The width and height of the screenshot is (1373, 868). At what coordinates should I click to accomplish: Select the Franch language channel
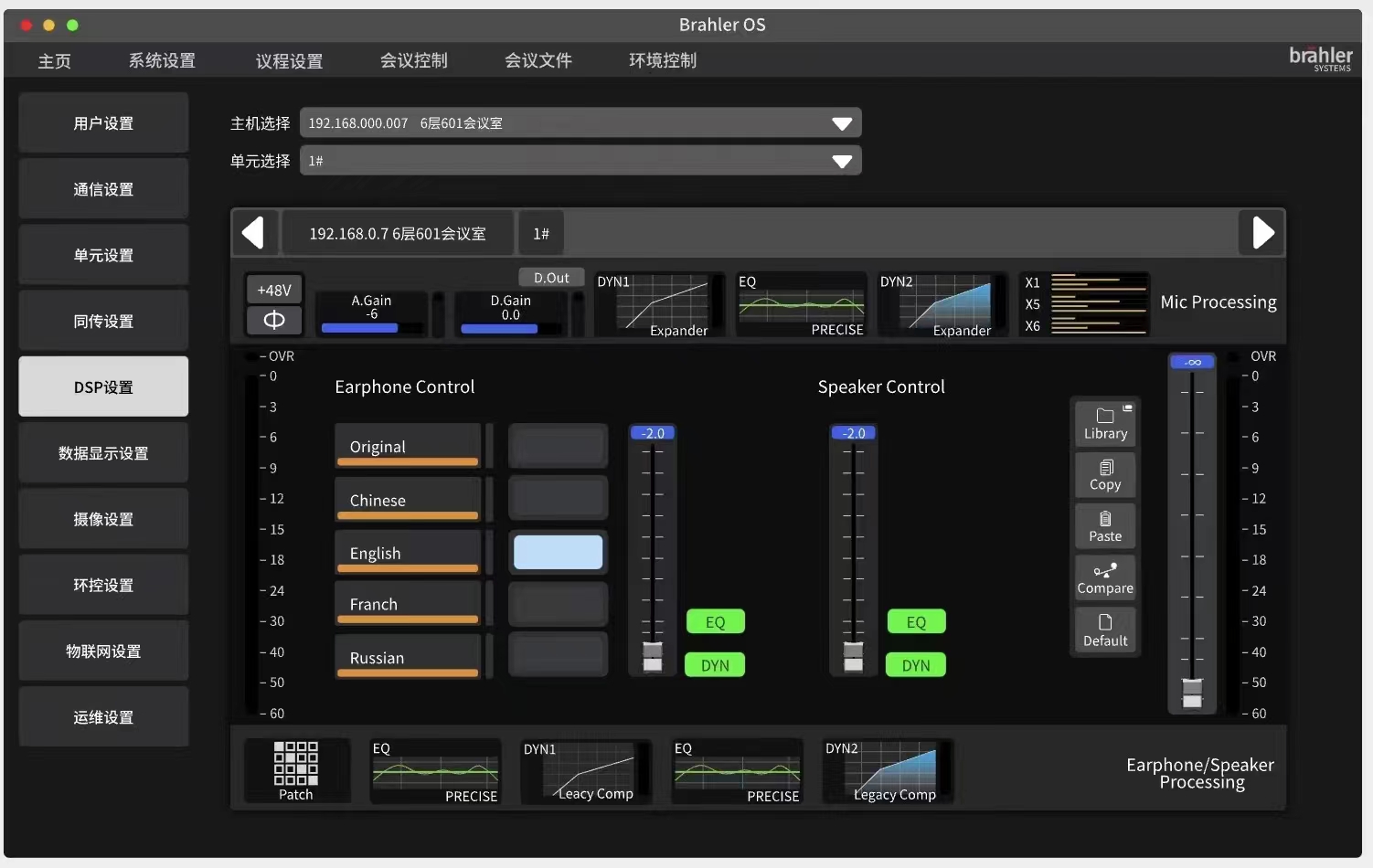(x=408, y=603)
